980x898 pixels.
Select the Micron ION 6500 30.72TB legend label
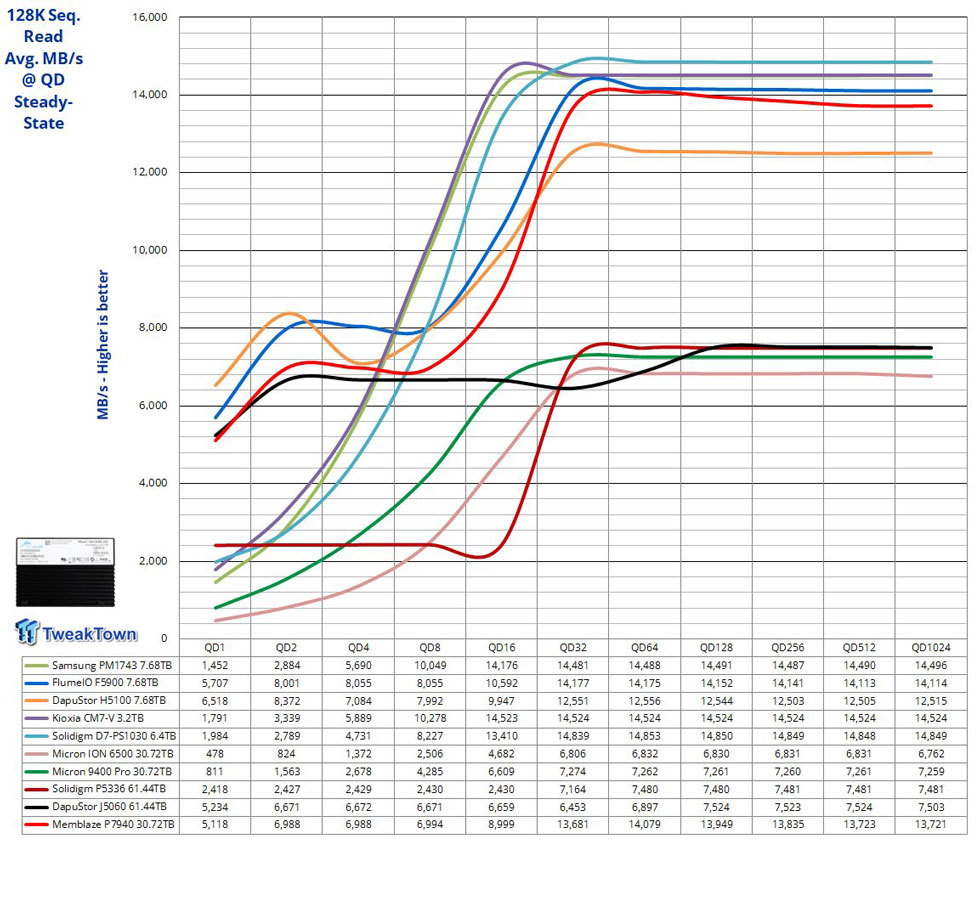112,754
